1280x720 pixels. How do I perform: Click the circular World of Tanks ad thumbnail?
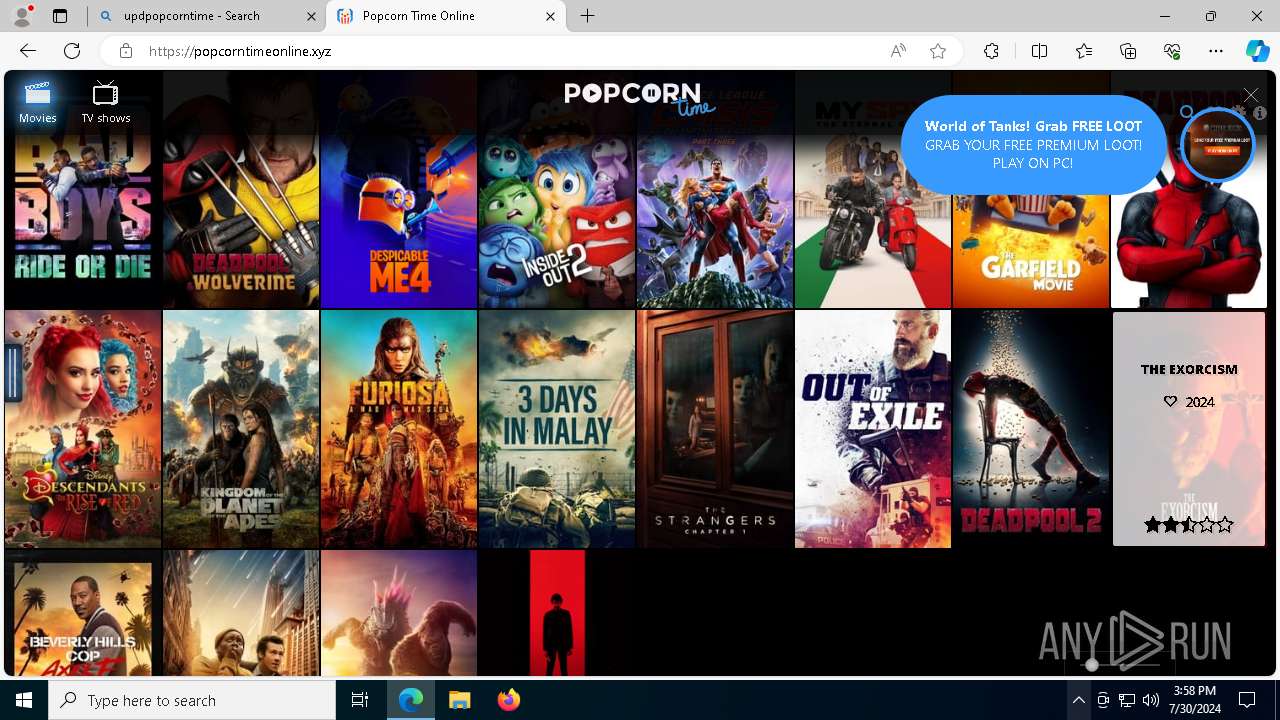coord(1217,145)
